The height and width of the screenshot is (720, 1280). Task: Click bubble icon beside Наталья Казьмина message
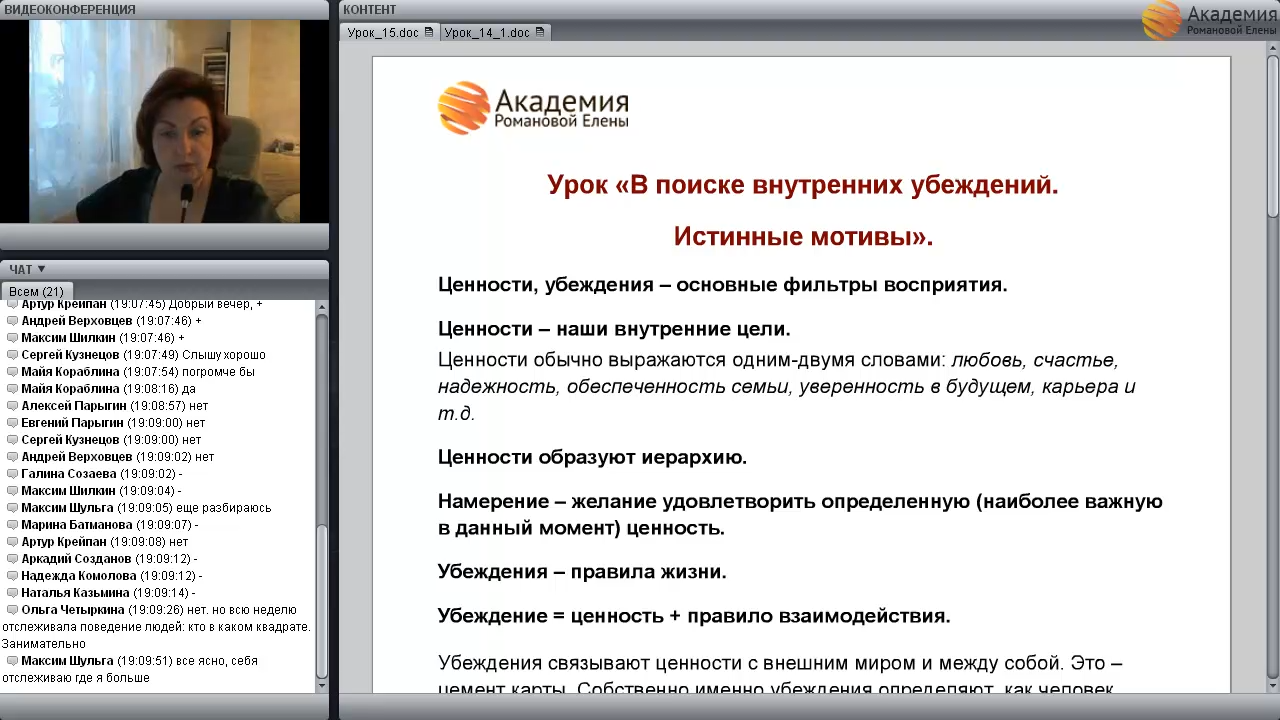point(13,593)
